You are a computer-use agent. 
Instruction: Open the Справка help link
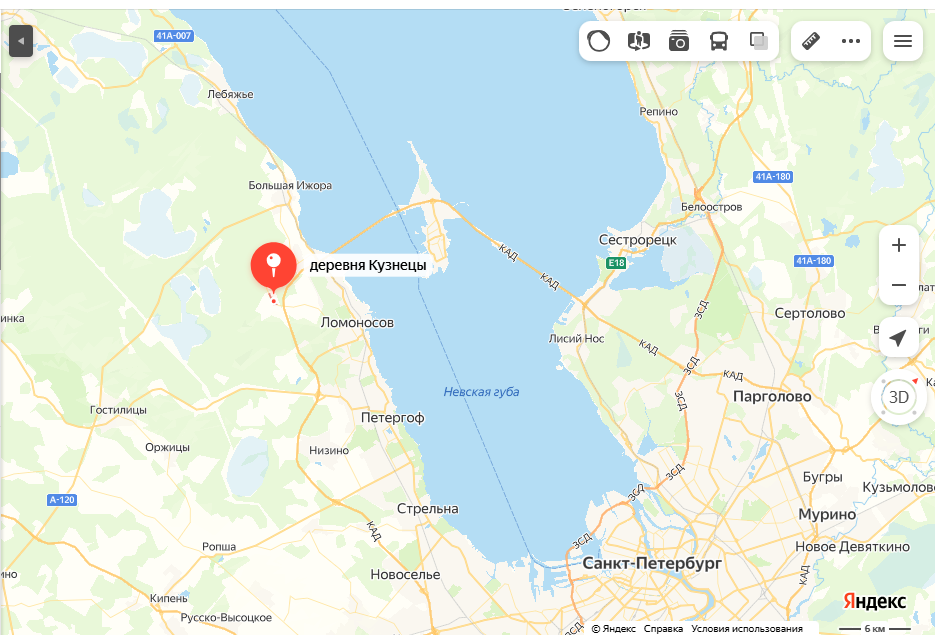click(x=663, y=628)
